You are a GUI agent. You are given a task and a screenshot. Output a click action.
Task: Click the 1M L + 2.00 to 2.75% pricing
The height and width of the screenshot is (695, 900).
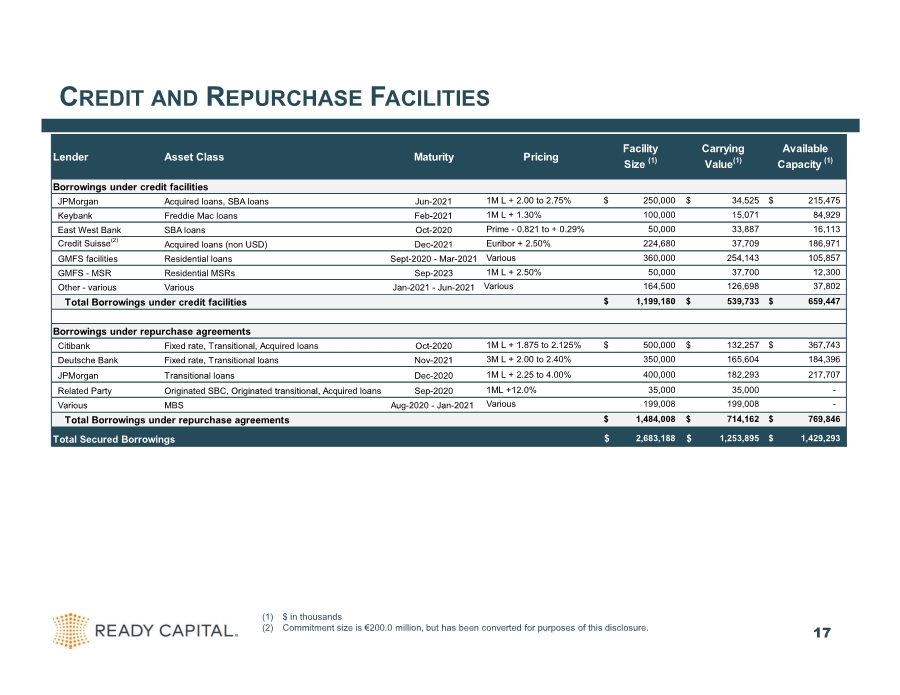tap(529, 201)
